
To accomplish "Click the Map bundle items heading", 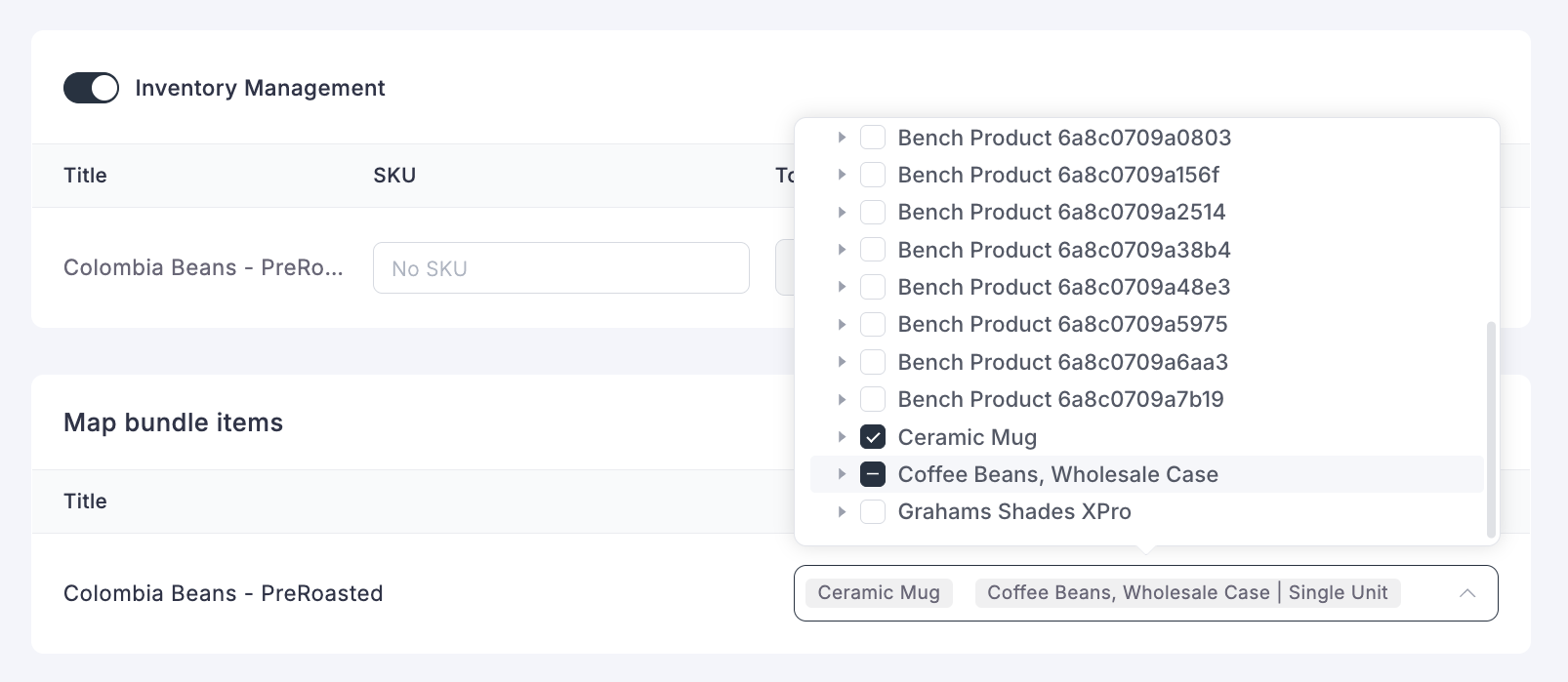I will 173,422.
